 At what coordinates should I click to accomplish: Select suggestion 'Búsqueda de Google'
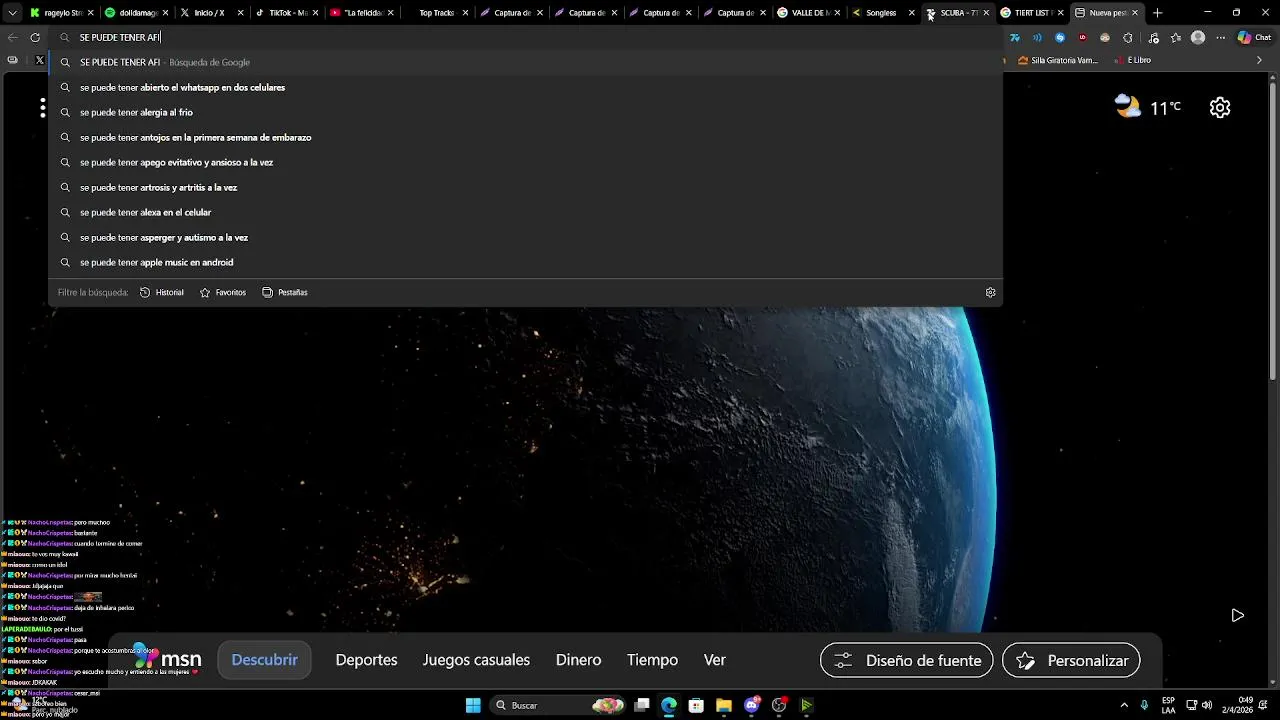[526, 62]
